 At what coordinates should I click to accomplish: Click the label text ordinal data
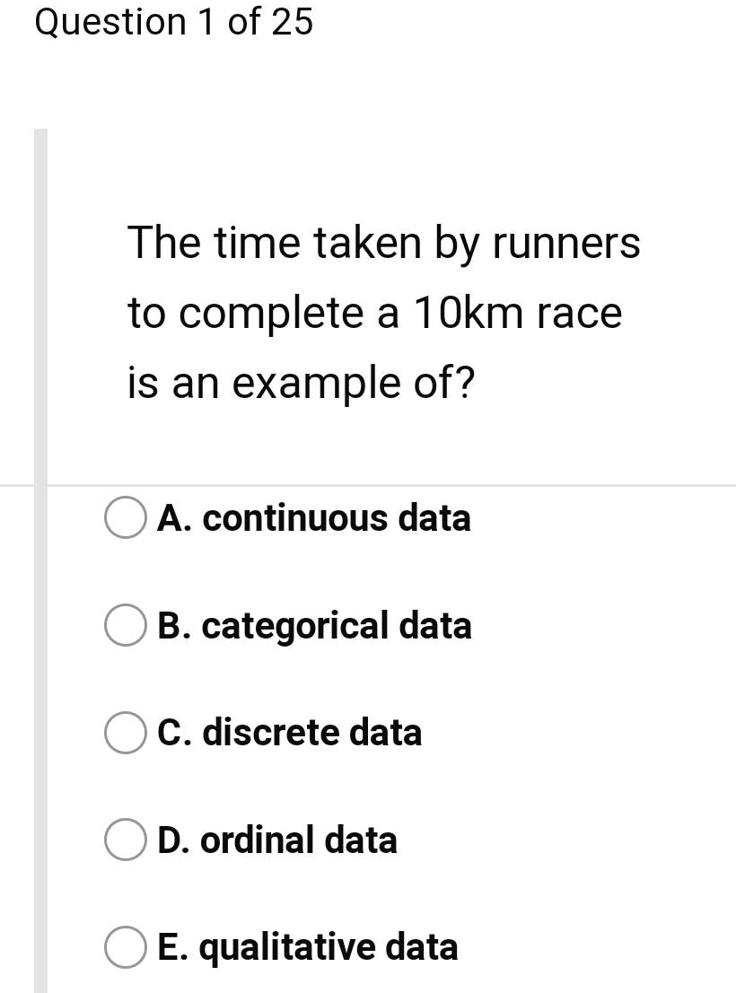[x=277, y=840]
